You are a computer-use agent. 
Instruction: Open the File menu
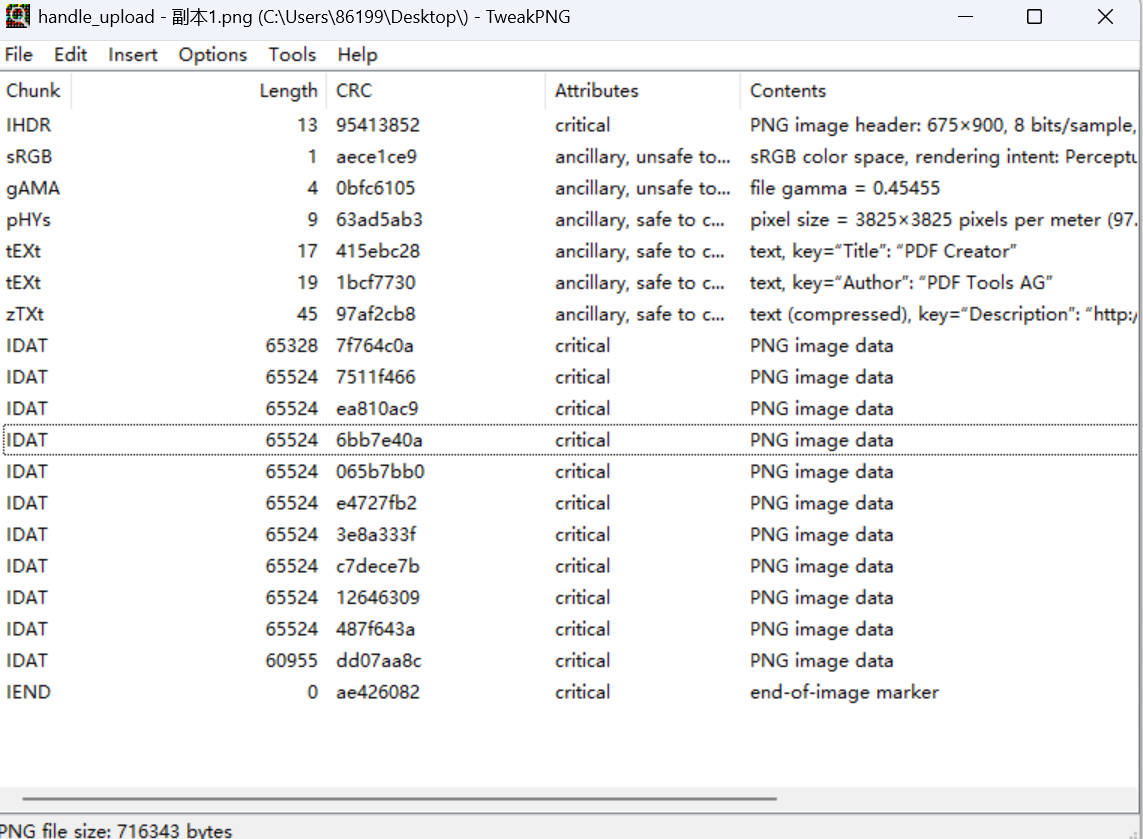(19, 55)
